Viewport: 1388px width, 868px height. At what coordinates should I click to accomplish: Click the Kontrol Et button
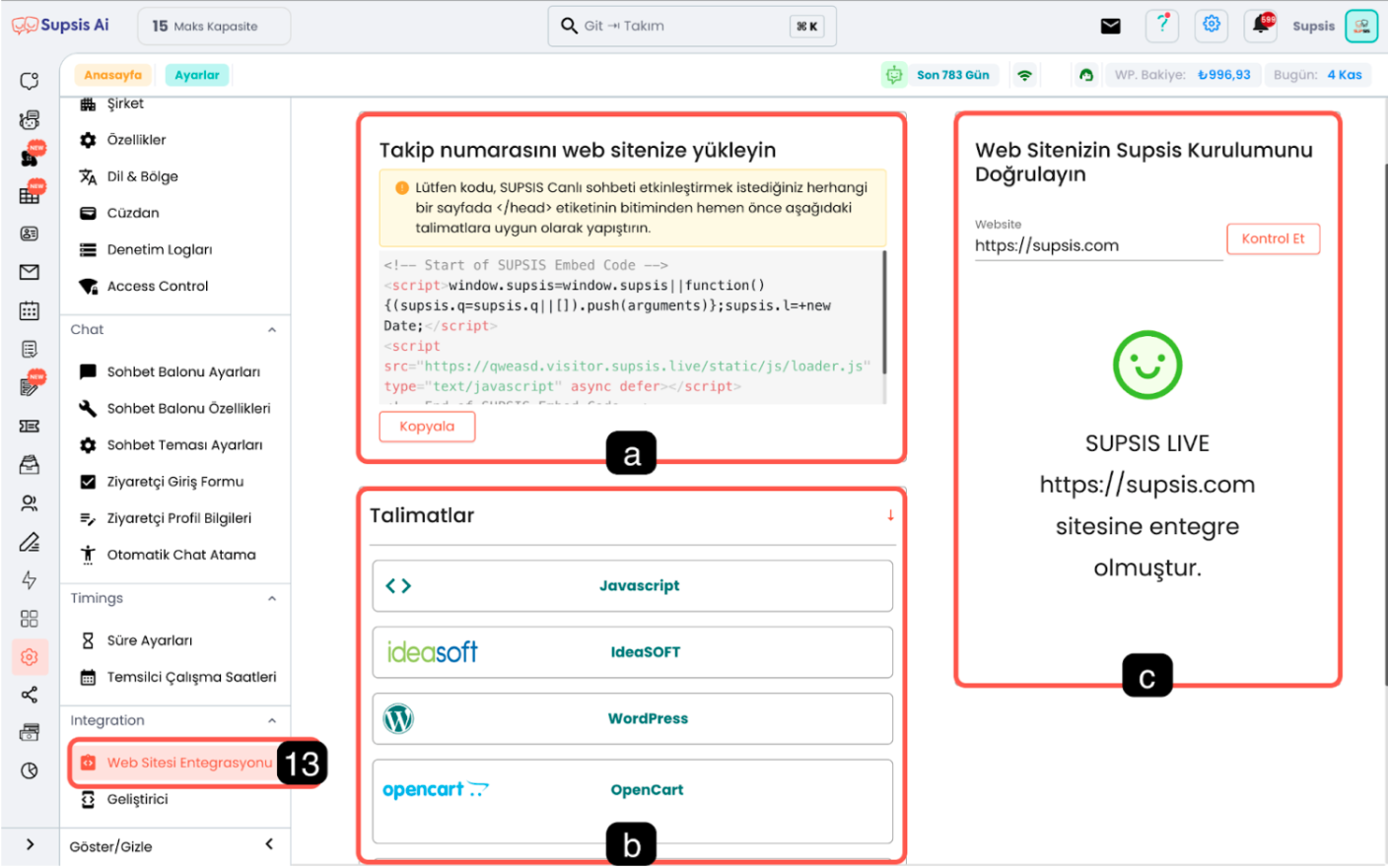[x=1273, y=238]
